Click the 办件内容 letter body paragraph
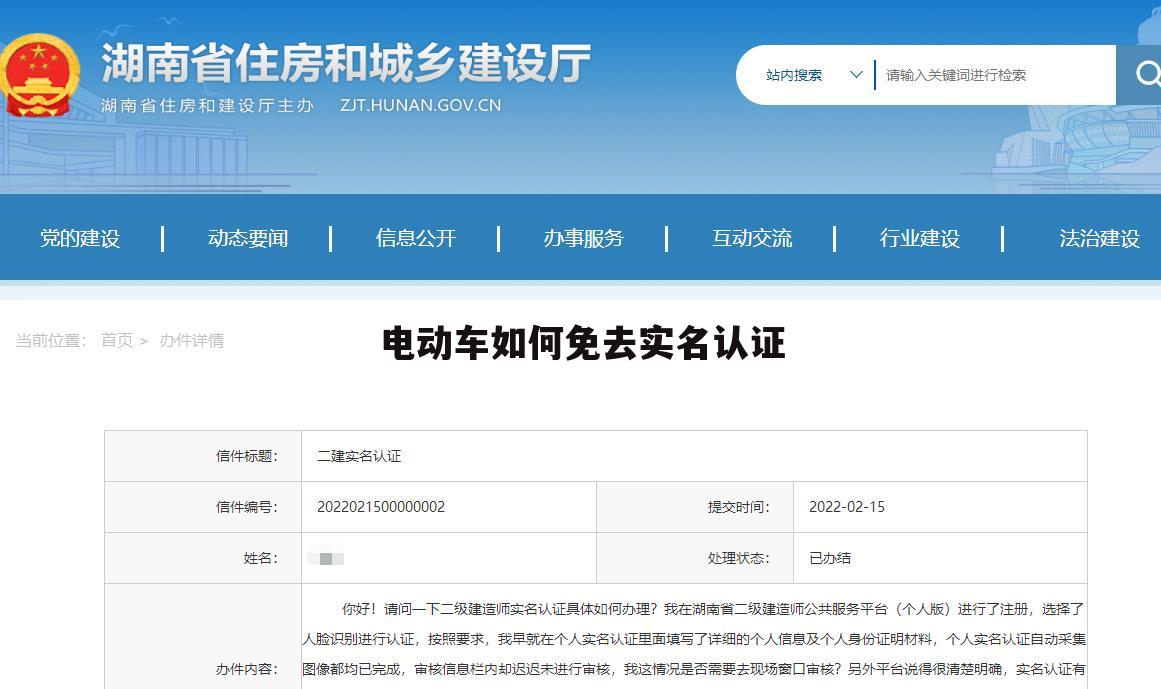 [694, 639]
